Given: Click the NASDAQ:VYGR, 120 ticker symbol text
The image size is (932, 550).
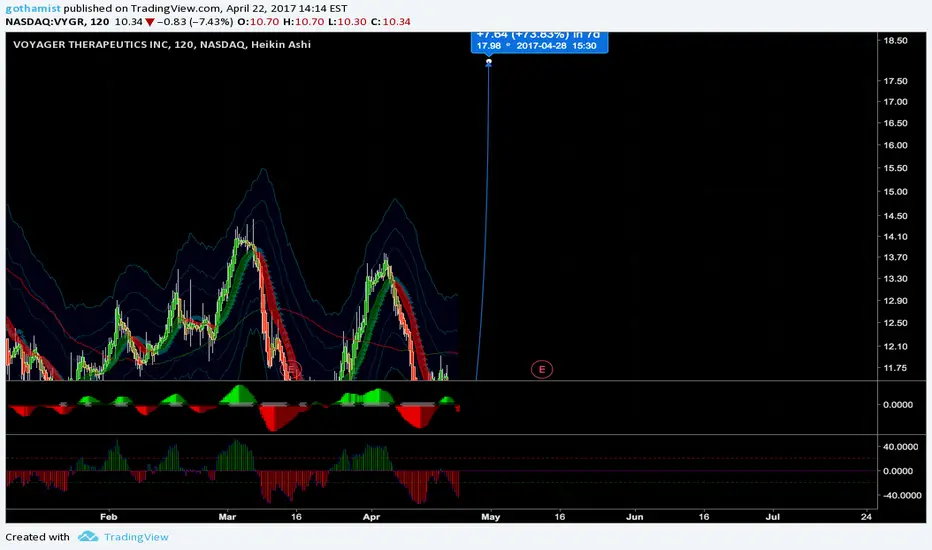Looking at the screenshot, I should [x=57, y=21].
